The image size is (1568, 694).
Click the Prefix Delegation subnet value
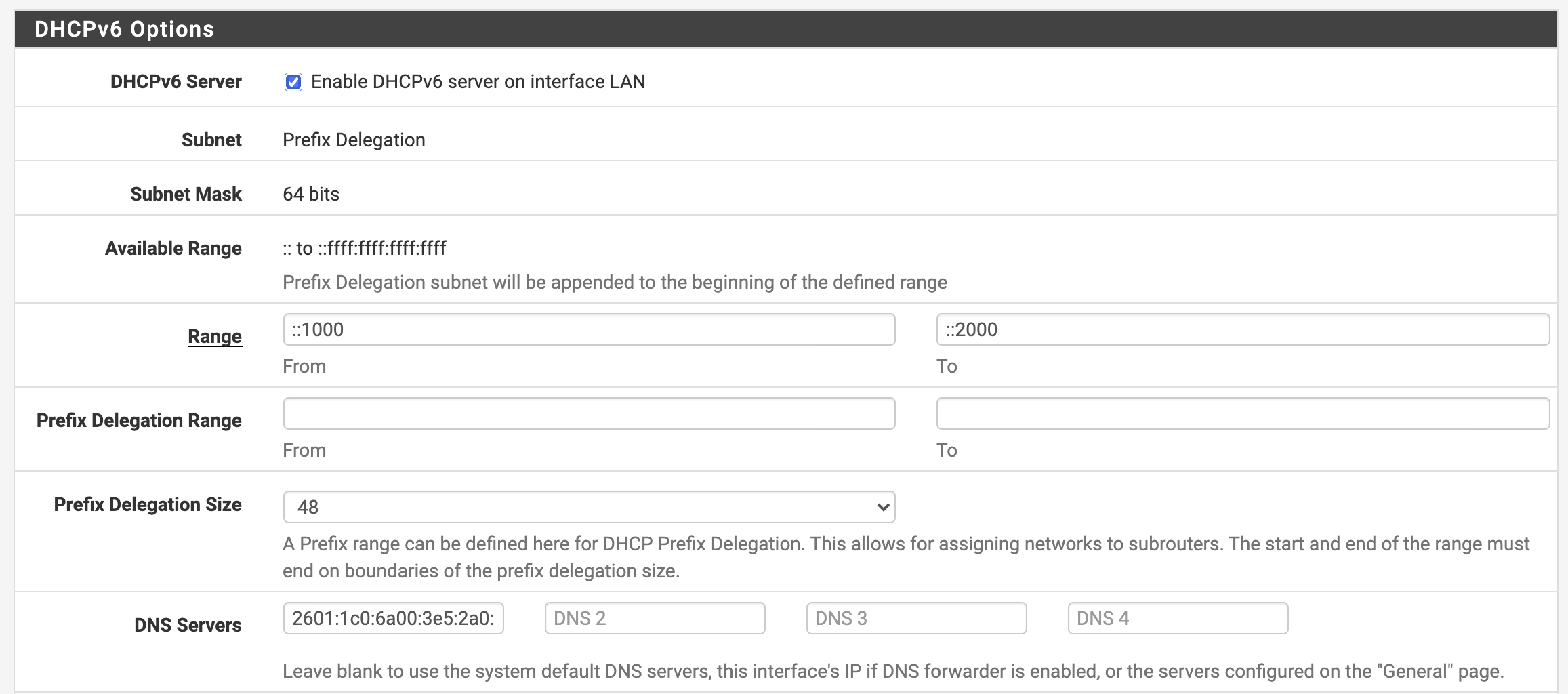354,140
